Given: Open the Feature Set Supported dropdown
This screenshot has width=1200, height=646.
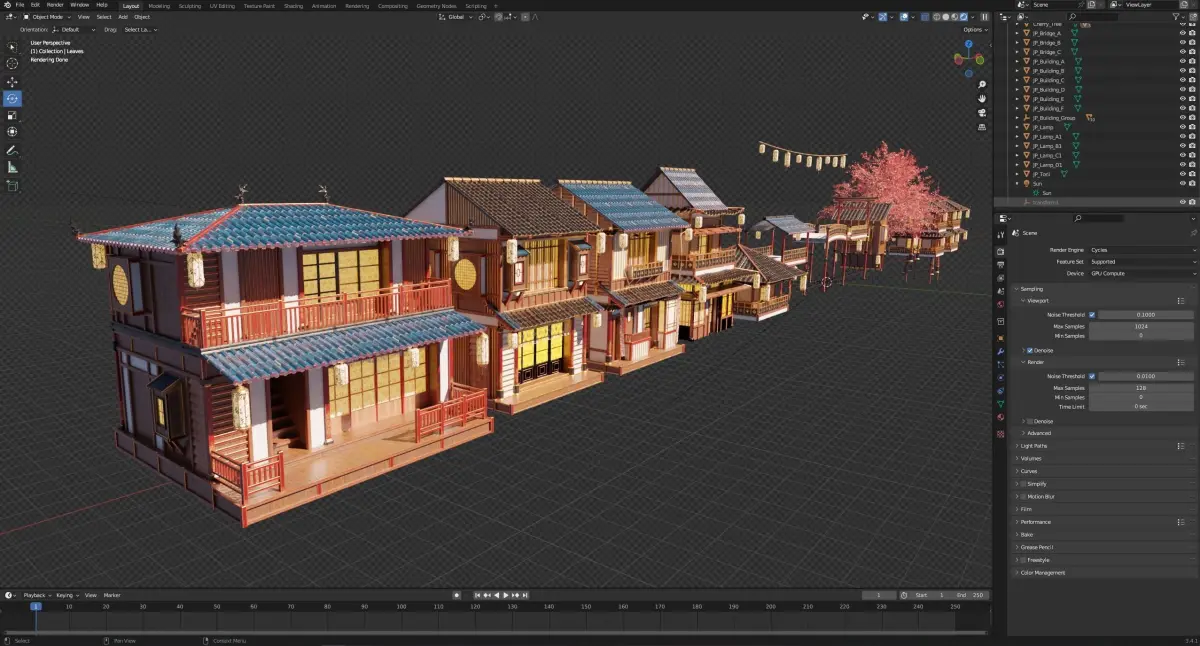Looking at the screenshot, I should [x=1141, y=262].
